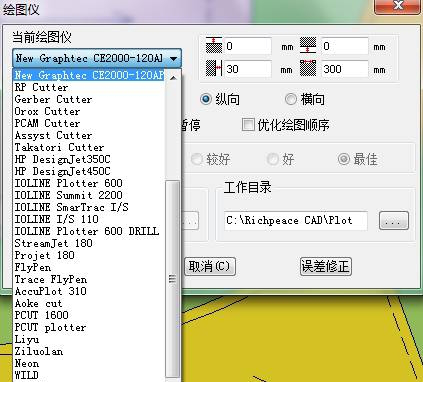Browse for work directory with ... button
The height and width of the screenshot is (397, 423).
394,221
